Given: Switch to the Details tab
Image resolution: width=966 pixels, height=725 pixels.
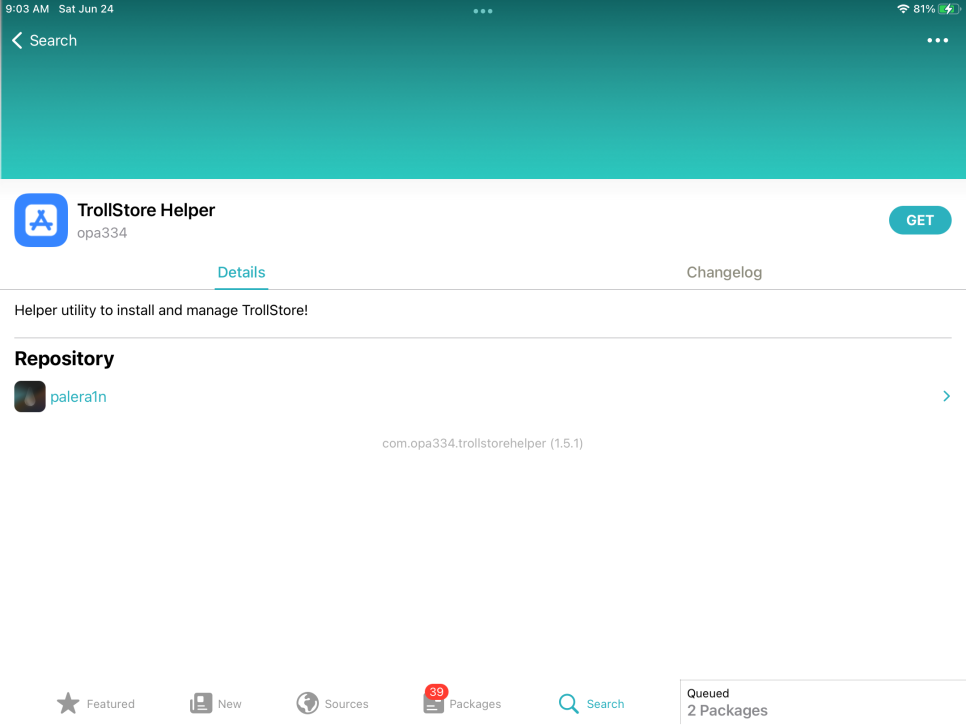Looking at the screenshot, I should point(241,272).
